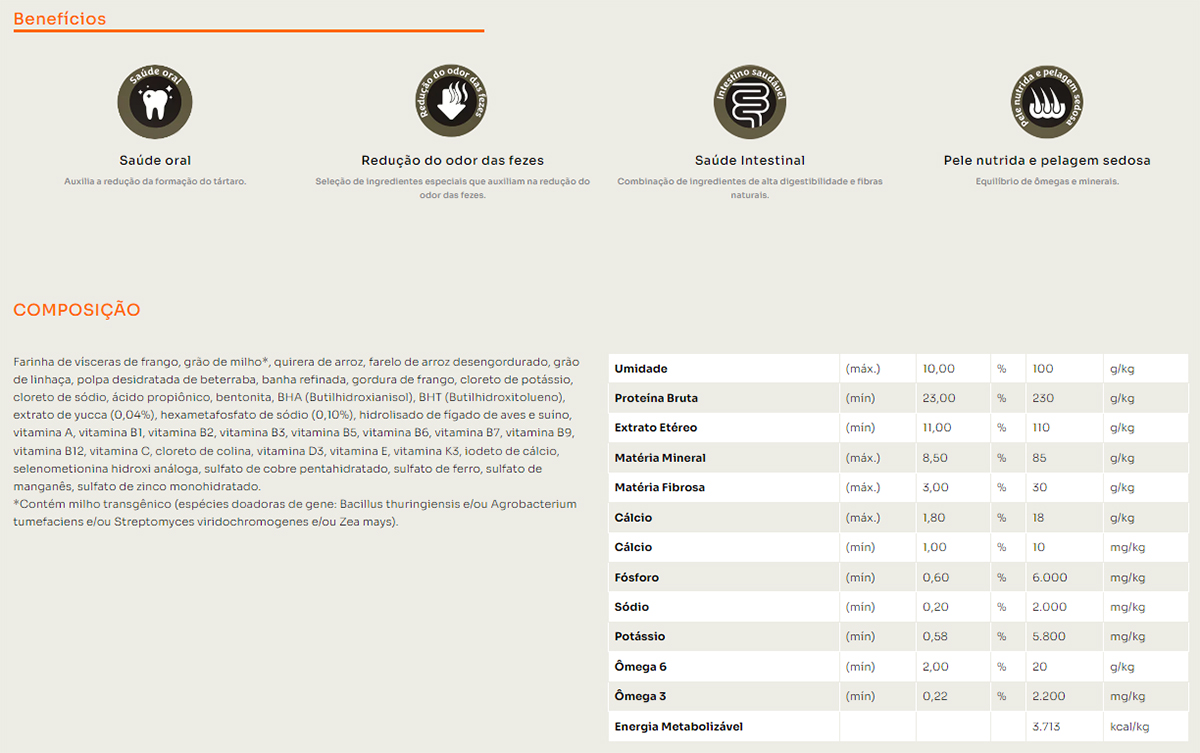Select the Umidade row label in table
Screen dimensions: 1200x753
click(641, 369)
